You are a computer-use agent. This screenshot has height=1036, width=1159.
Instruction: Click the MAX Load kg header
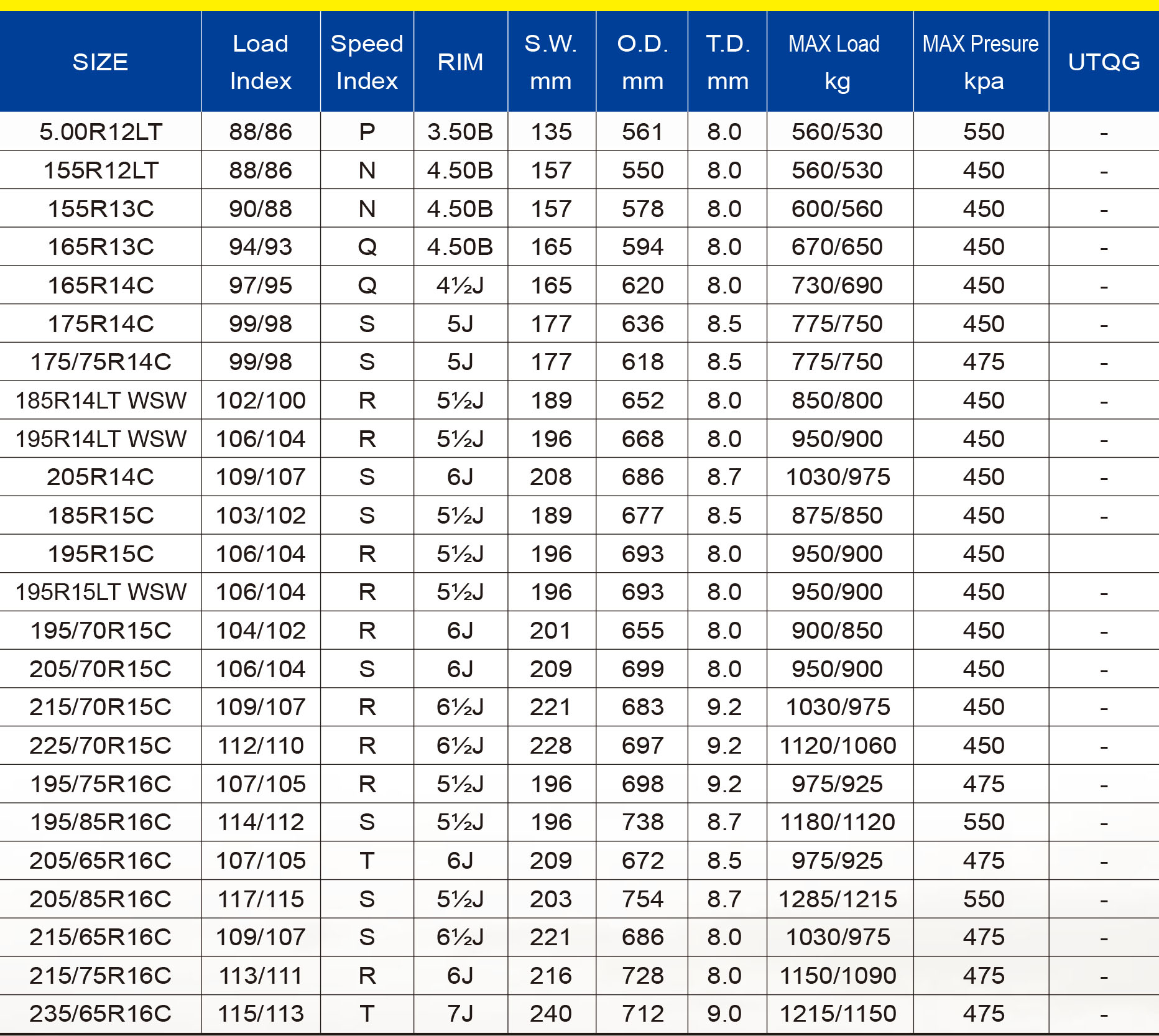click(x=840, y=62)
